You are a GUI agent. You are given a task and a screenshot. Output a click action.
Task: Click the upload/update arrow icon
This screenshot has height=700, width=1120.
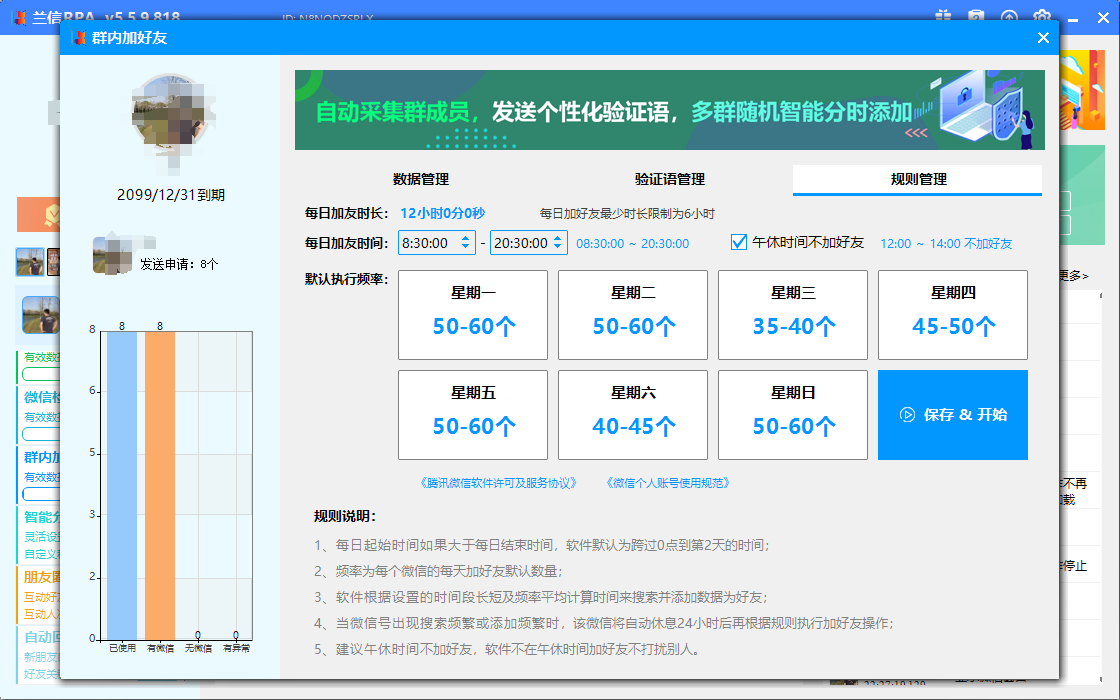click(1009, 16)
